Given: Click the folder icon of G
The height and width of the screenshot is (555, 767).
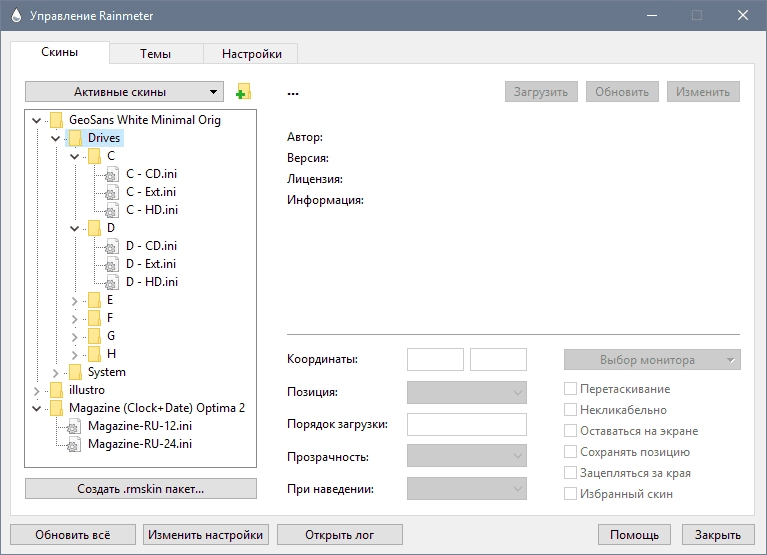Looking at the screenshot, I should click(94, 336).
